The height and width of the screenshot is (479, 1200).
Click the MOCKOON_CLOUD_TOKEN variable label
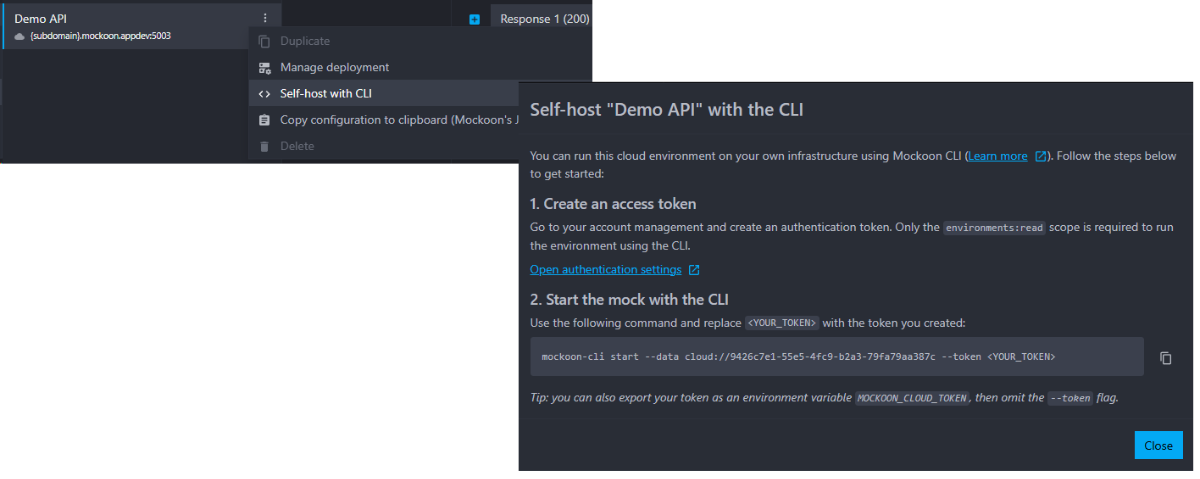tap(913, 398)
